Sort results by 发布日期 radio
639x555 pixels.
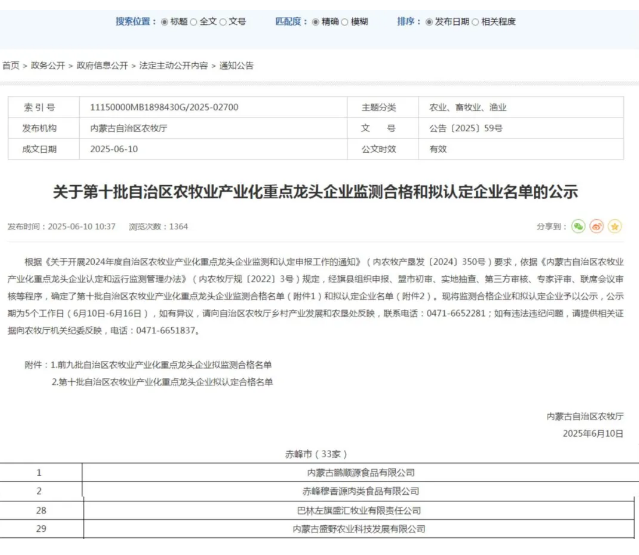point(429,22)
